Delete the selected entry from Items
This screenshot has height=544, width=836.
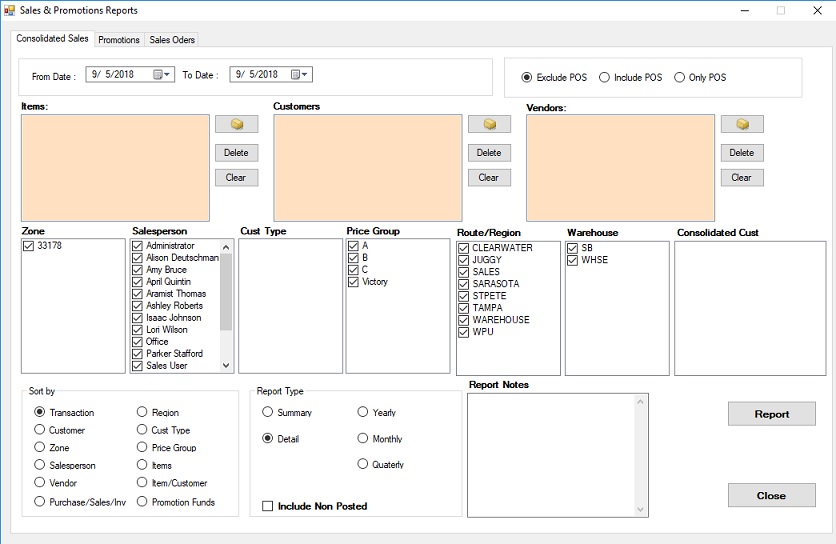[x=237, y=153]
